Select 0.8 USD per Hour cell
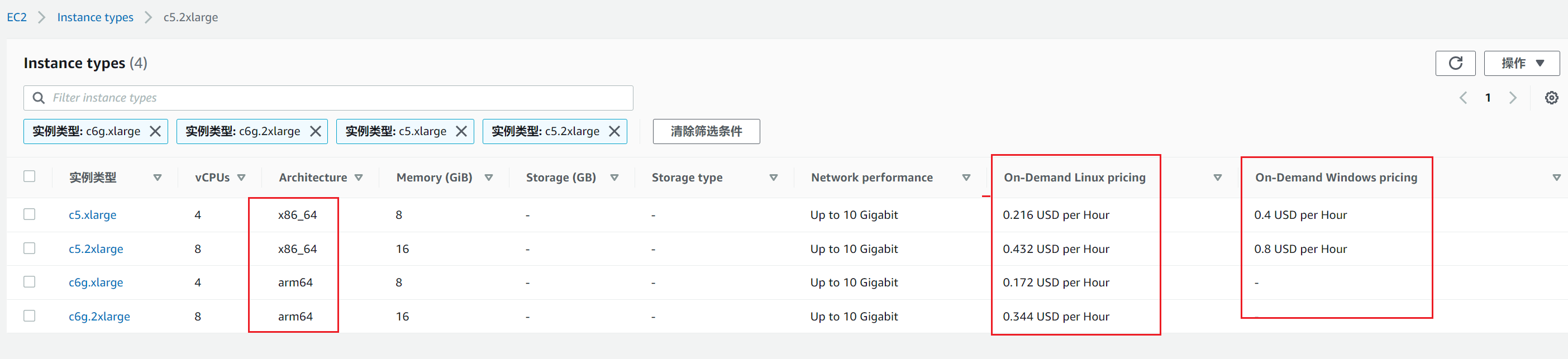Screen dimensions: 1568x359 pos(1300,249)
